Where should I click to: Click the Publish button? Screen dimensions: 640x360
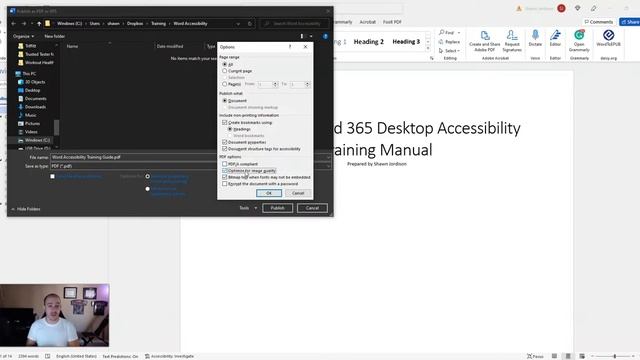(277, 208)
